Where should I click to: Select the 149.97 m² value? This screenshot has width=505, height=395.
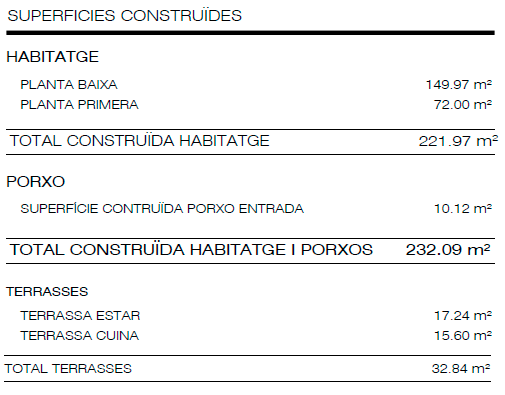(x=459, y=84)
